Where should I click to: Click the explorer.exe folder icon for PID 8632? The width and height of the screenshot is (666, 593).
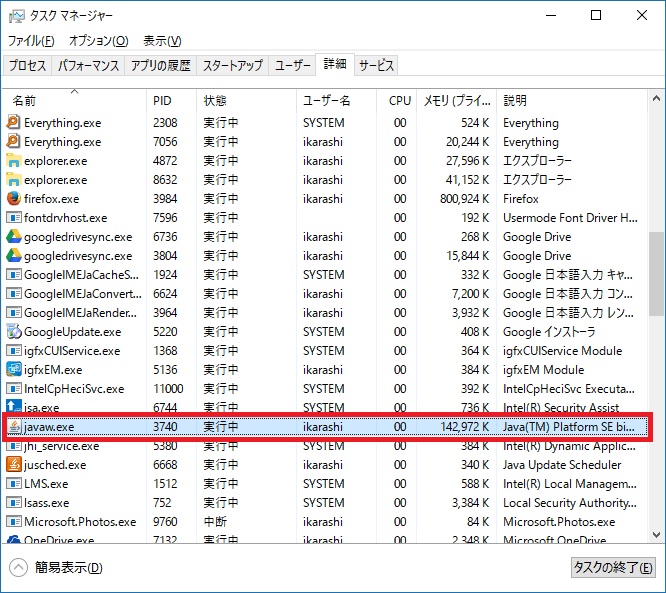[14, 180]
